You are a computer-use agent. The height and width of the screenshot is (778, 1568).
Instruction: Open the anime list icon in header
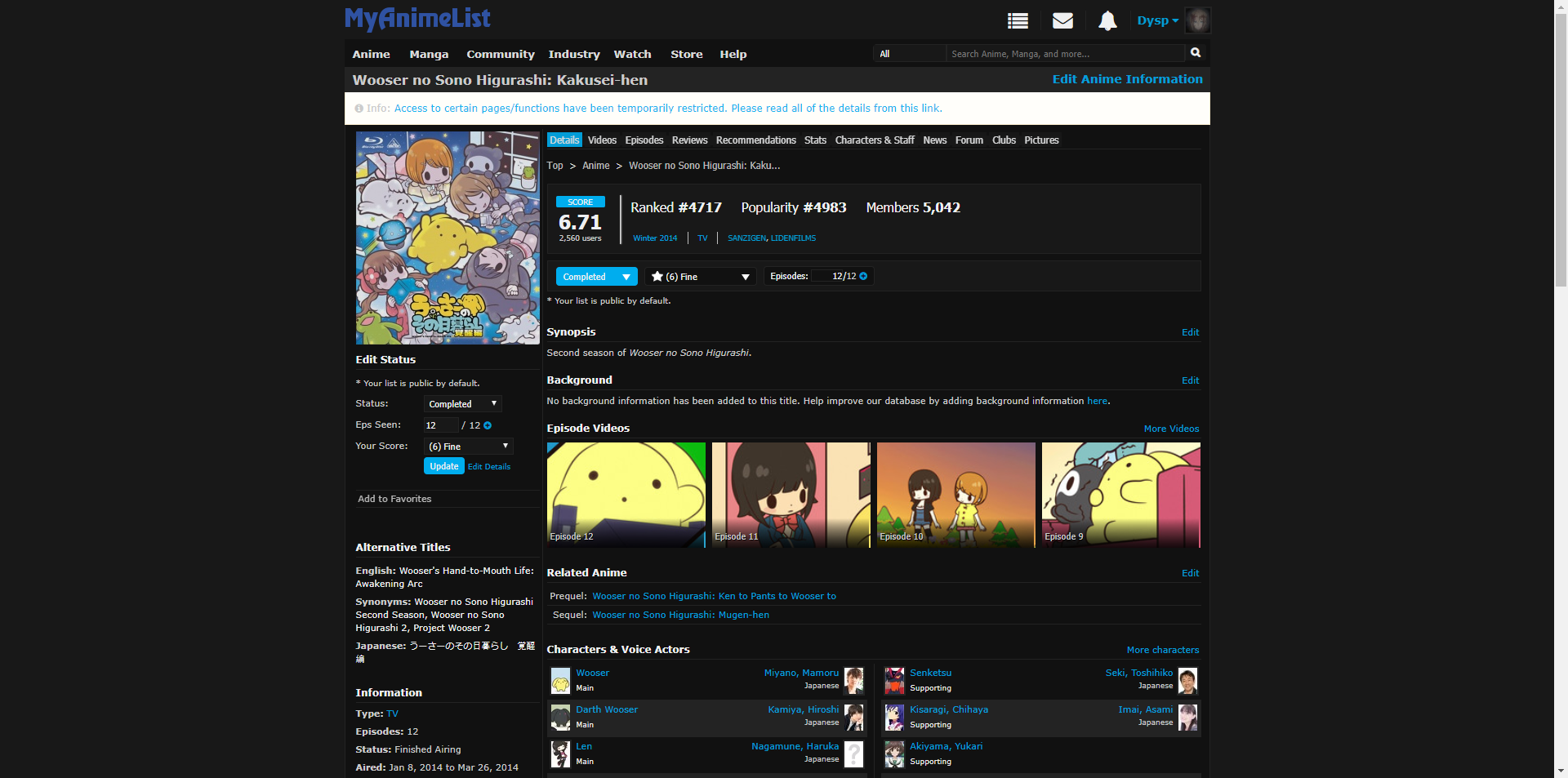point(1018,21)
